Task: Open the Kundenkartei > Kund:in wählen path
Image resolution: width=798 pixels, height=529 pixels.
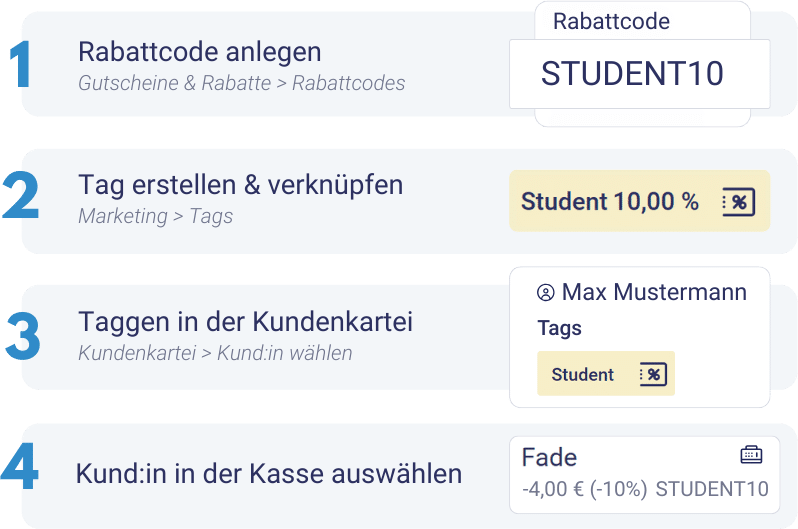Action: tap(215, 353)
